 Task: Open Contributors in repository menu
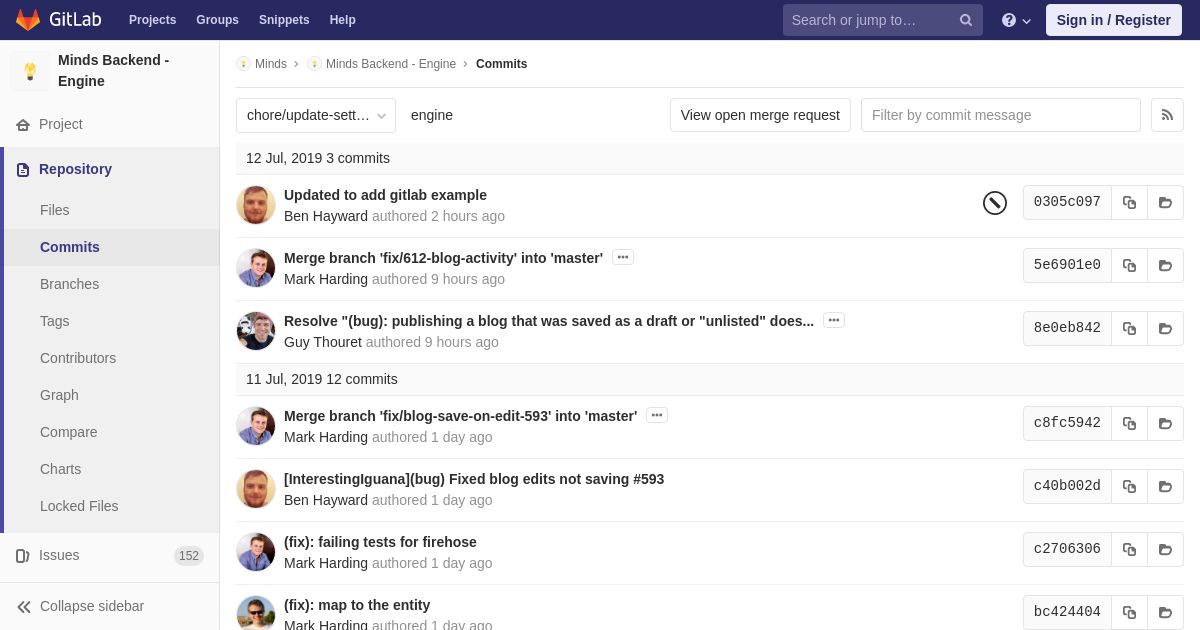[x=78, y=358]
